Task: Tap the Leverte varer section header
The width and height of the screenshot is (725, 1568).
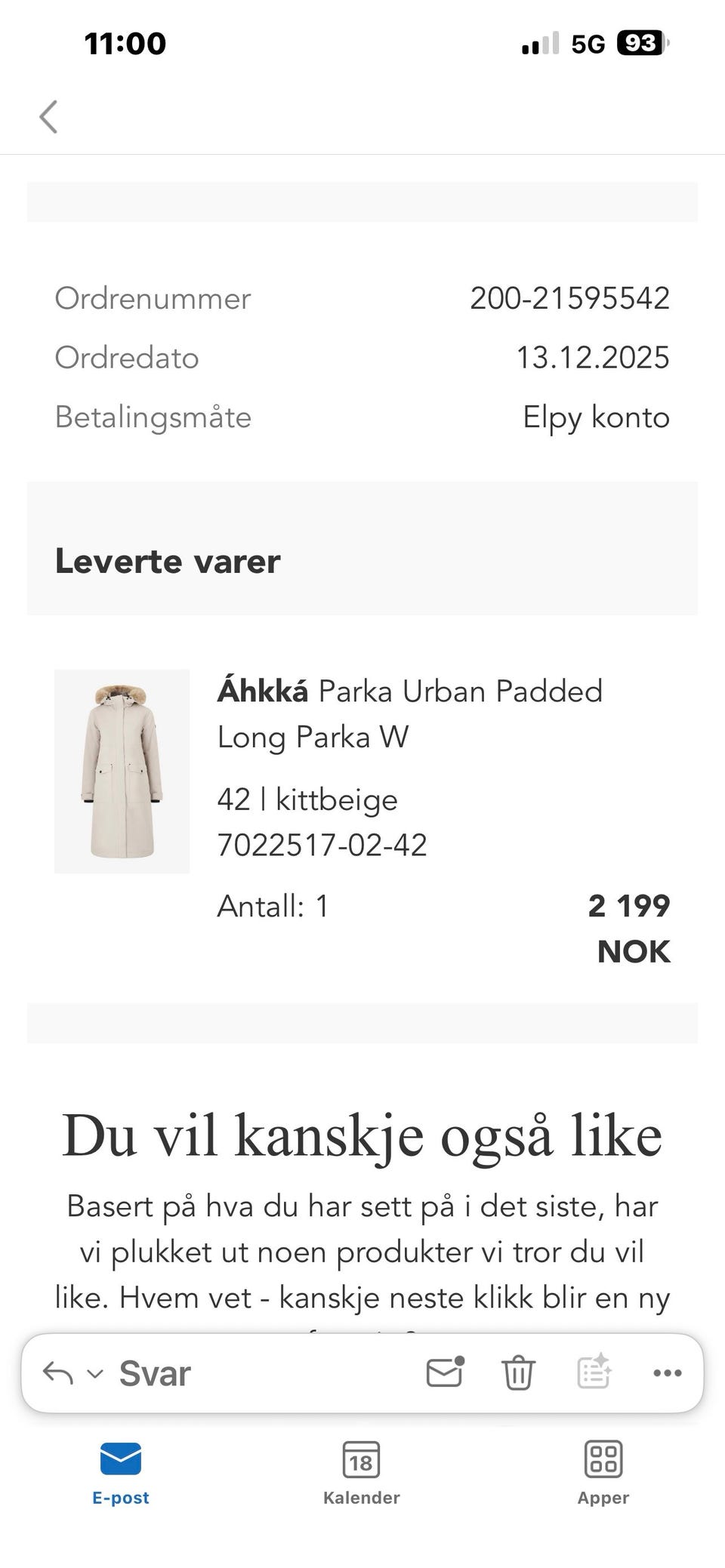Action: pos(168,561)
